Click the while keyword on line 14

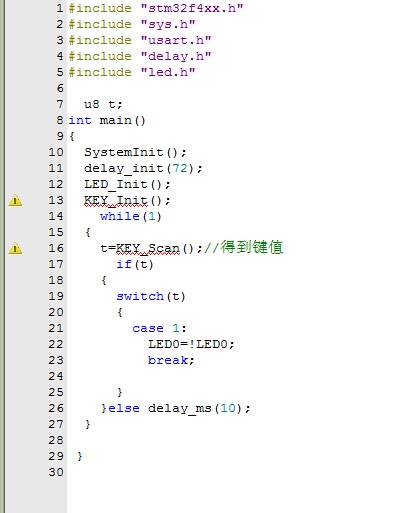(x=120, y=216)
